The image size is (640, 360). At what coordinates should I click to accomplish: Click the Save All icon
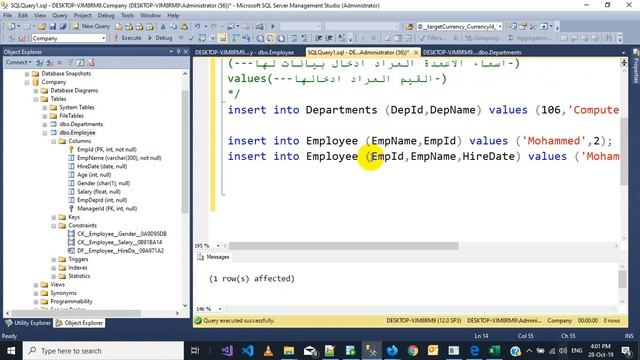point(63,26)
